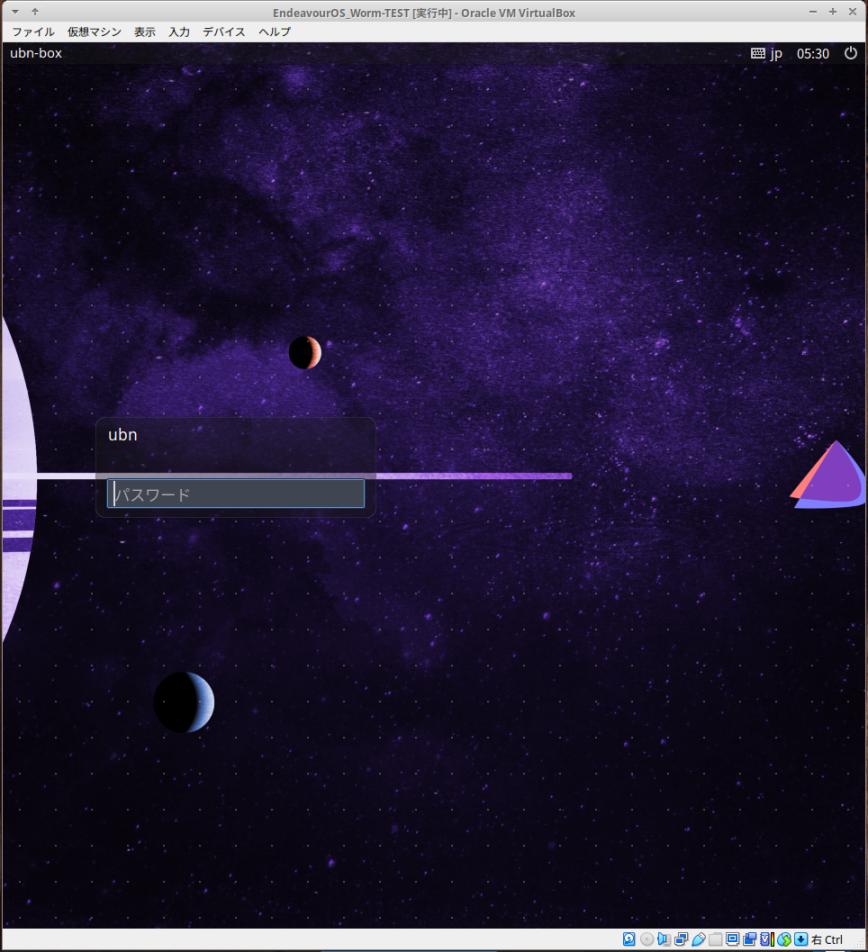Image resolution: width=868 pixels, height=952 pixels.
Task: Open the window menu arrow in the title bar
Action: 15,12
